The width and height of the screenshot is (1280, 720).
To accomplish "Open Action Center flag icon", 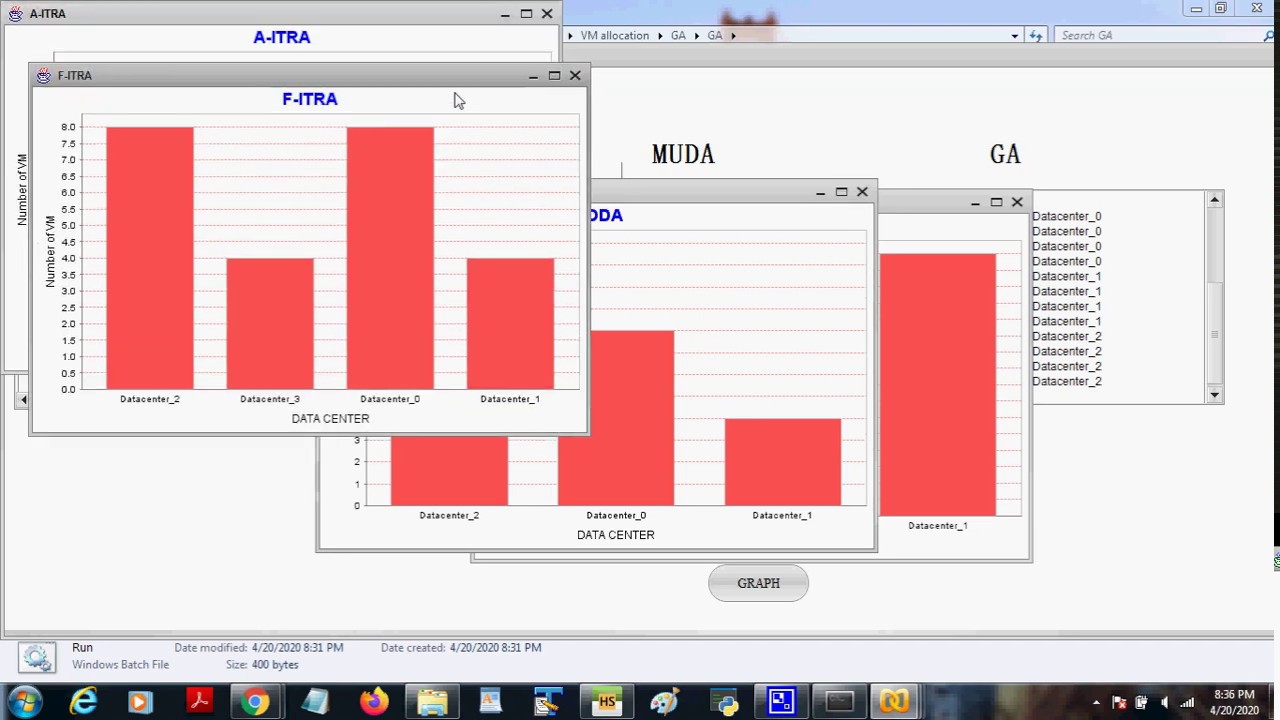I will [x=1119, y=703].
